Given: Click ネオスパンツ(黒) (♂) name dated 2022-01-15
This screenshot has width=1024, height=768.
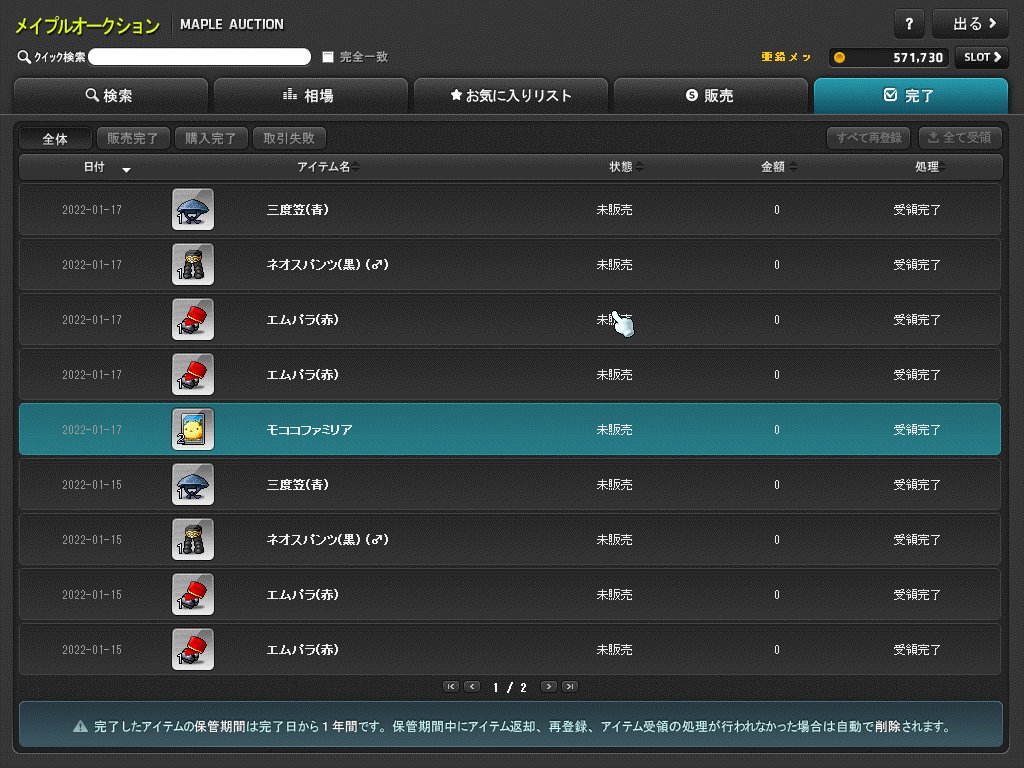Looking at the screenshot, I should point(327,539).
